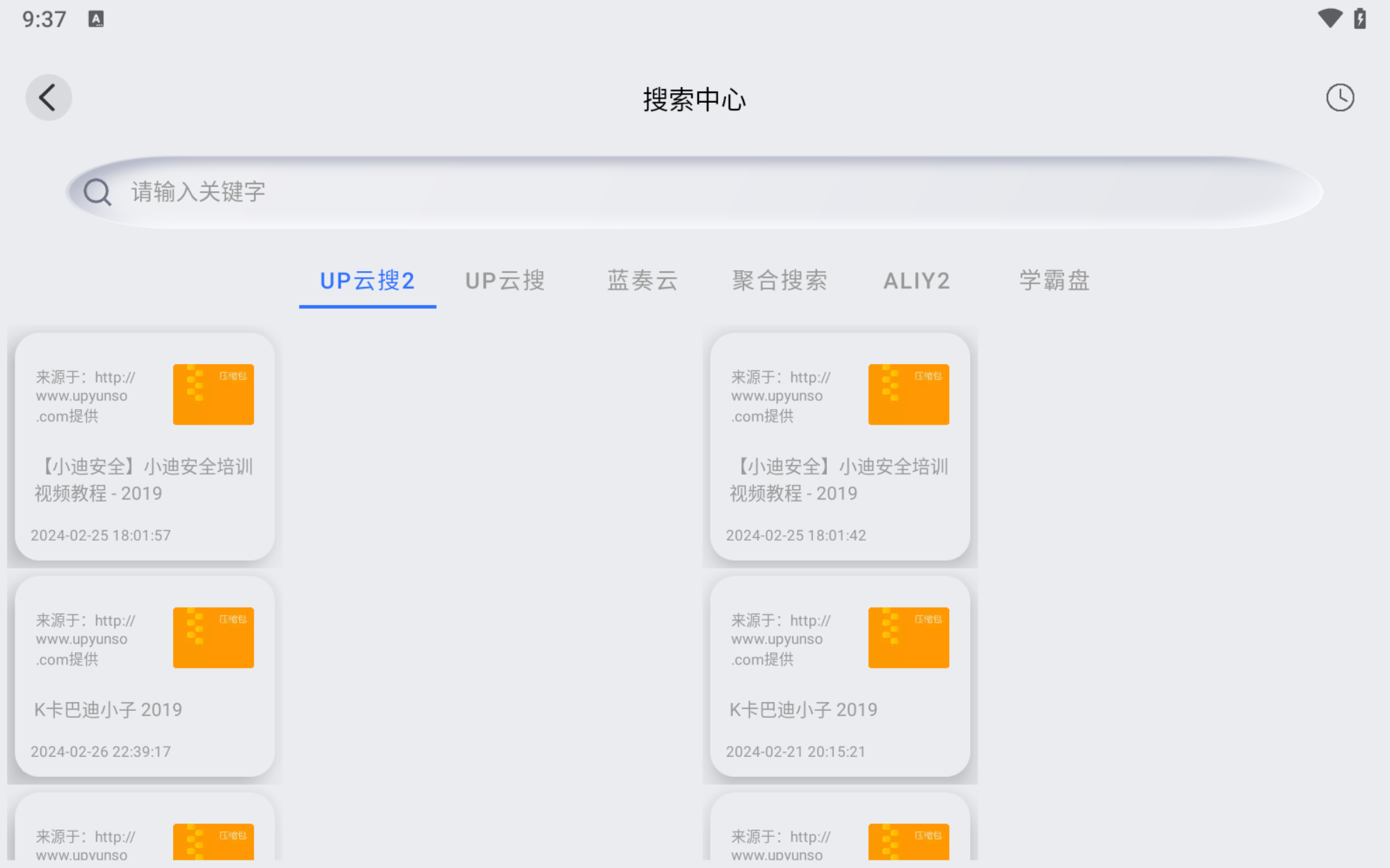Viewport: 1390px width, 868px height.
Task: Select the ALIY2 tab
Action: point(916,281)
